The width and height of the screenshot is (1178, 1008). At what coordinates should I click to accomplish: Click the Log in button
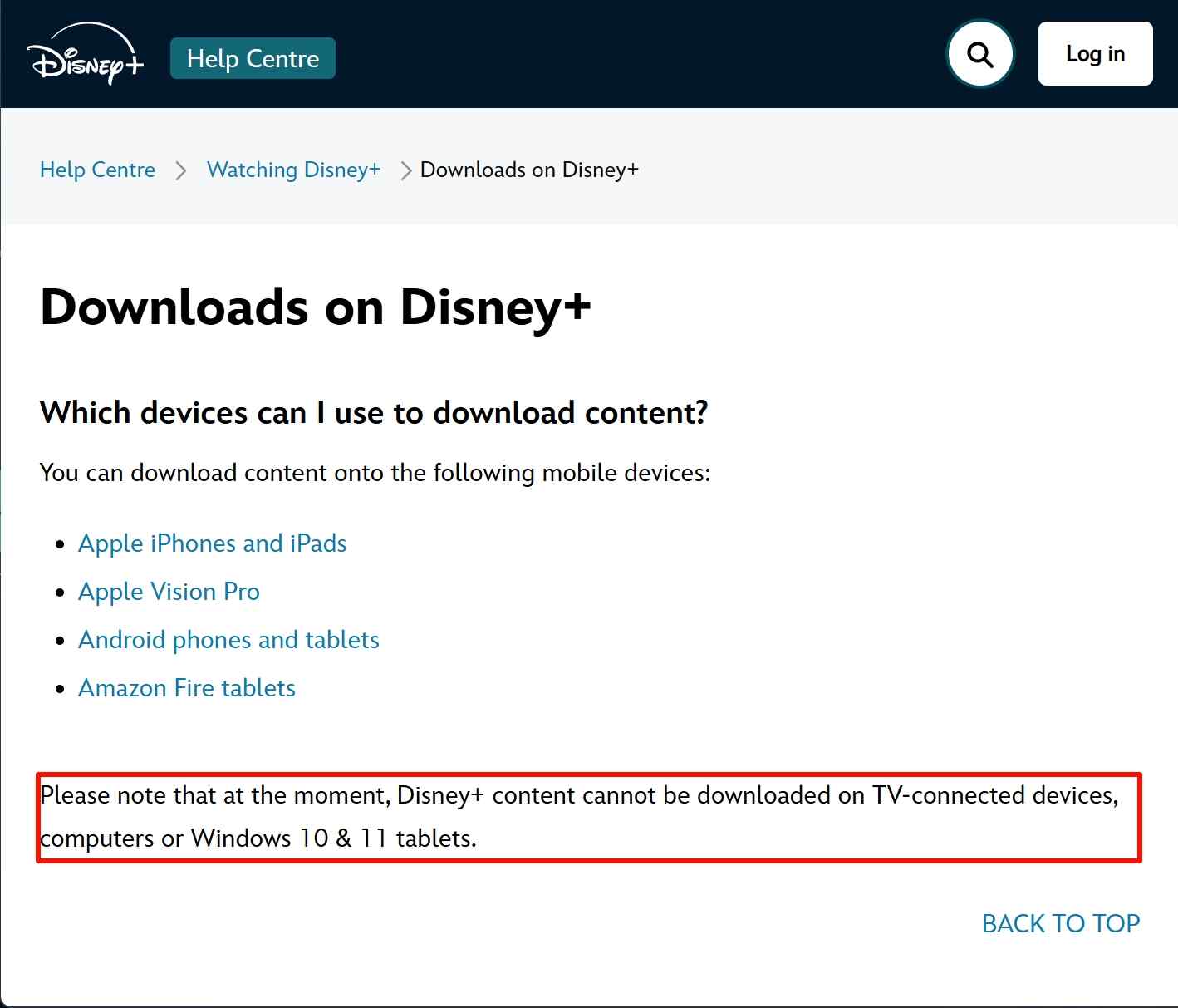pyautogui.click(x=1094, y=53)
